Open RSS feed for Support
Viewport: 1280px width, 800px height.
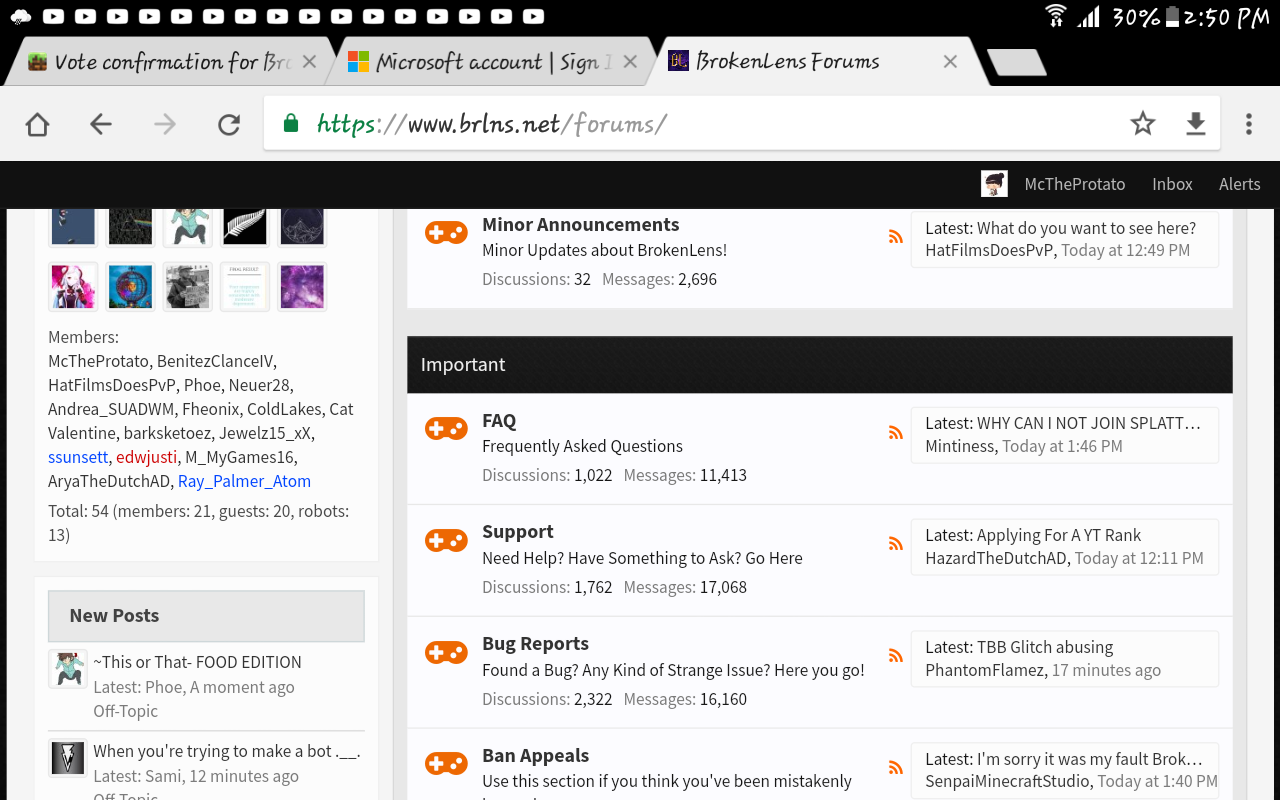coord(895,545)
